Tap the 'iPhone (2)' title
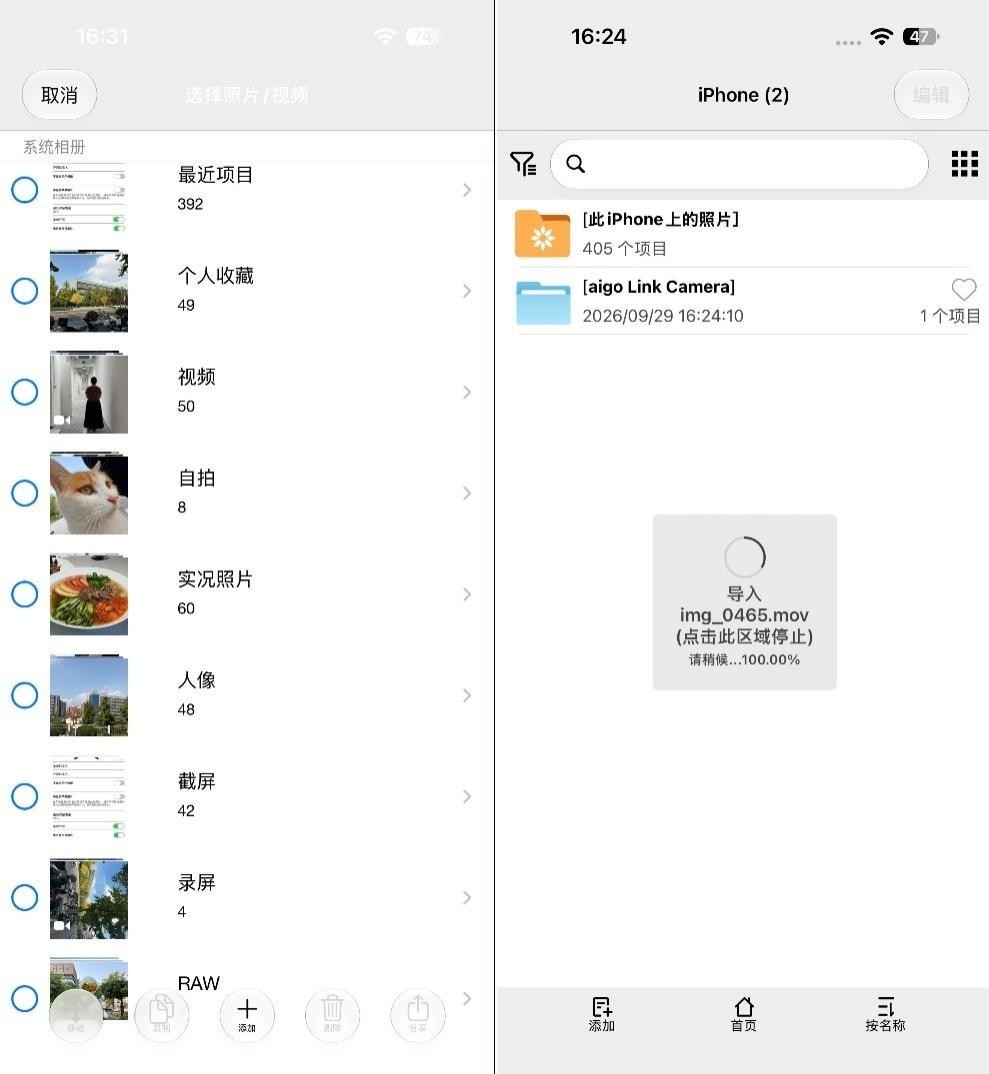Image resolution: width=989 pixels, height=1074 pixels. 743,95
